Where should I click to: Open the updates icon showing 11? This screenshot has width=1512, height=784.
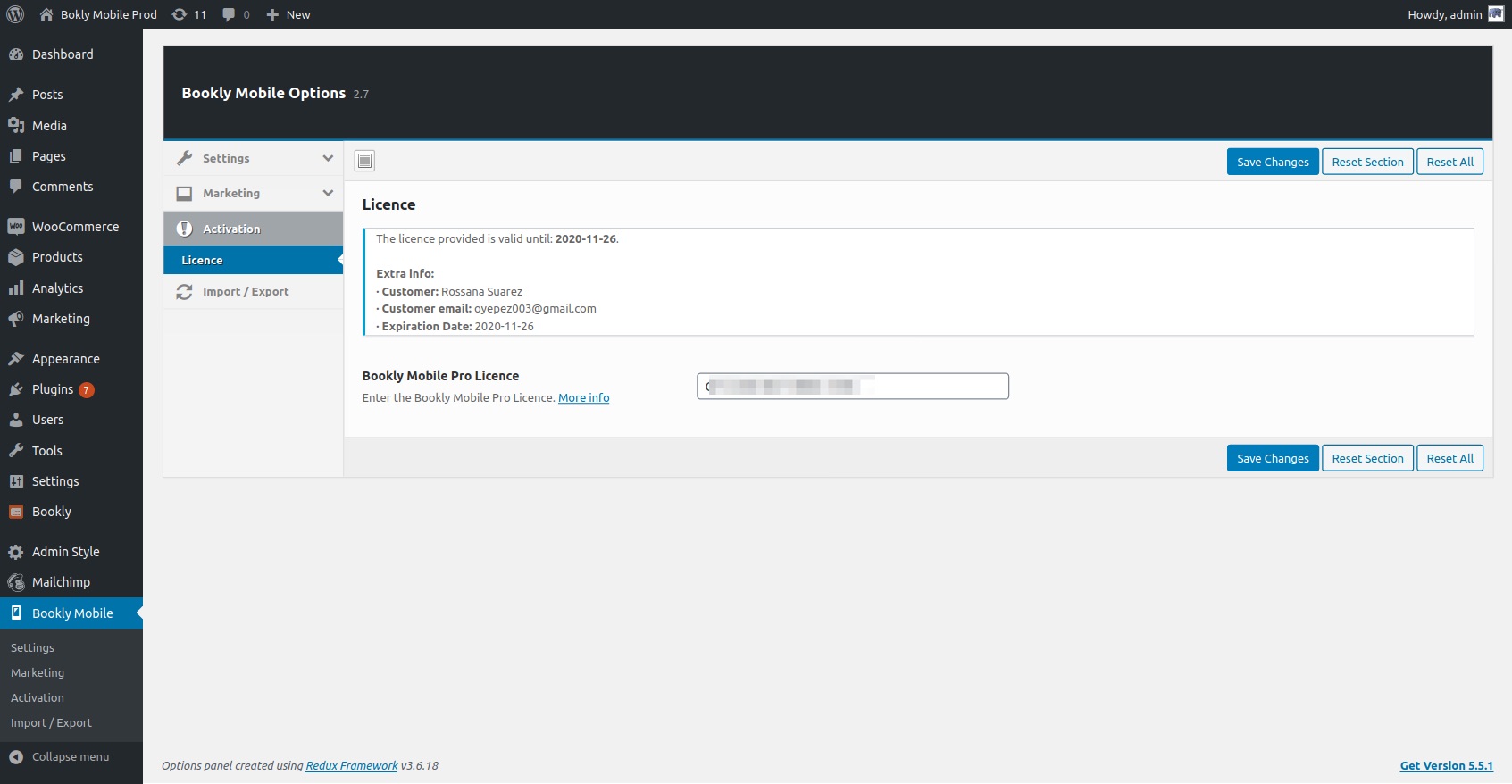pyautogui.click(x=180, y=14)
